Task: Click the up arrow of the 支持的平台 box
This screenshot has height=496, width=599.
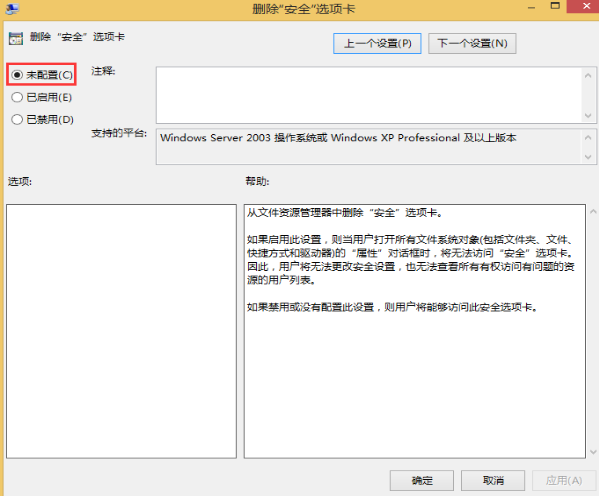Action: tap(588, 137)
